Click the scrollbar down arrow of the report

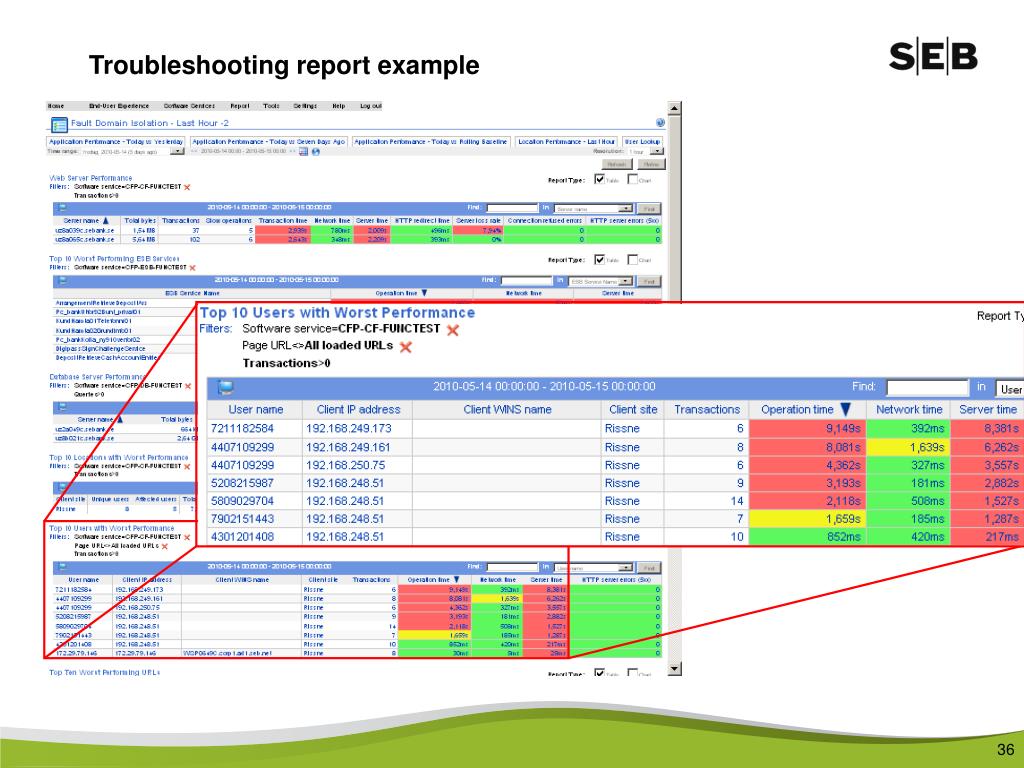tap(675, 668)
